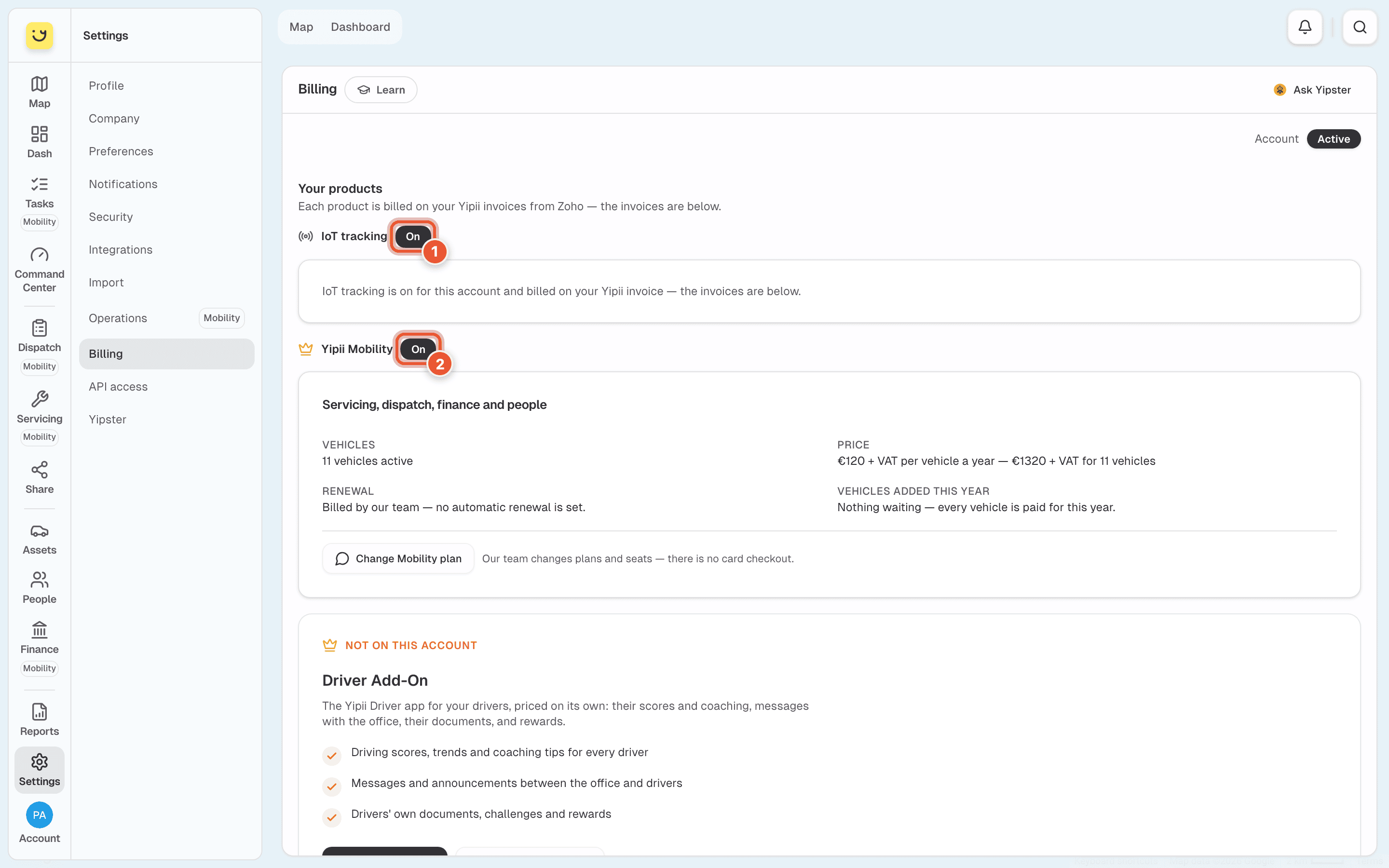1389x868 pixels.
Task: Open Import settings
Action: tap(166, 283)
